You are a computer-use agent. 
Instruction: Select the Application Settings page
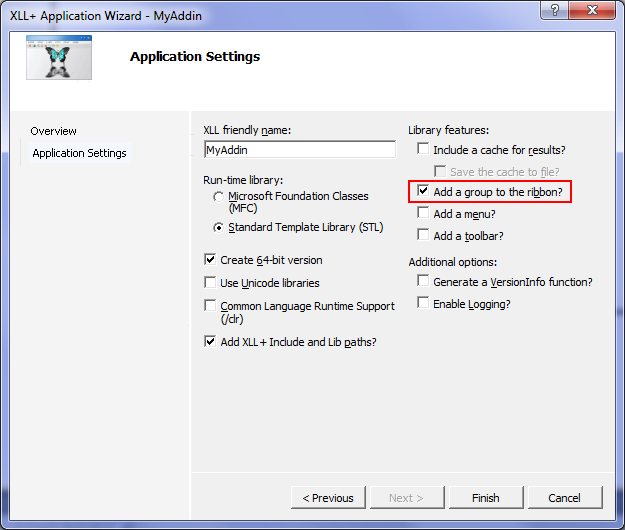[79, 153]
